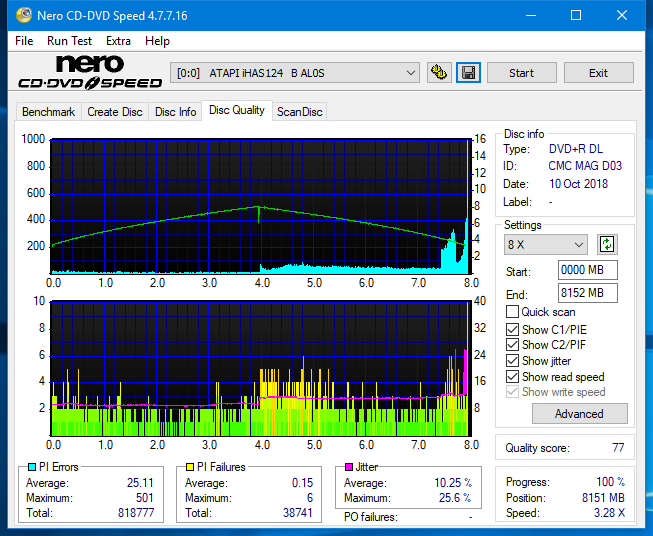Open the Extra menu
The width and height of the screenshot is (653, 536).
[118, 41]
